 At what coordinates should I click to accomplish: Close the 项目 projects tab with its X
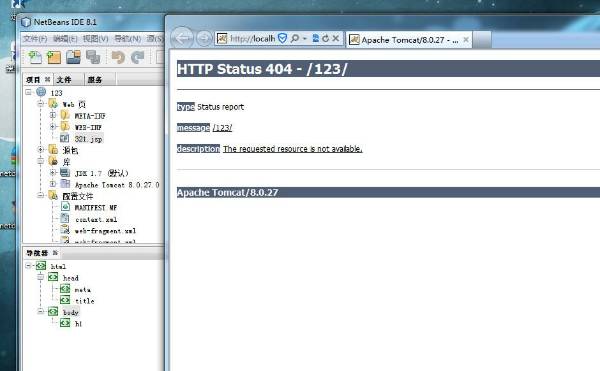pyautogui.click(x=47, y=79)
